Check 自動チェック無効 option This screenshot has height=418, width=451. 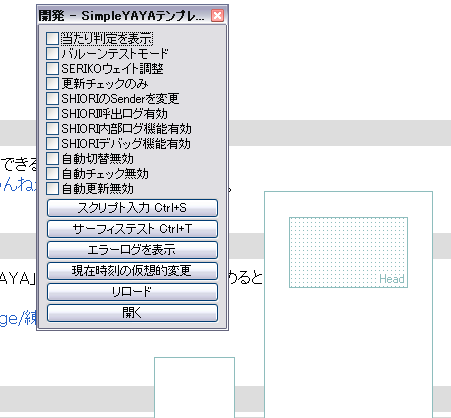click(52, 173)
